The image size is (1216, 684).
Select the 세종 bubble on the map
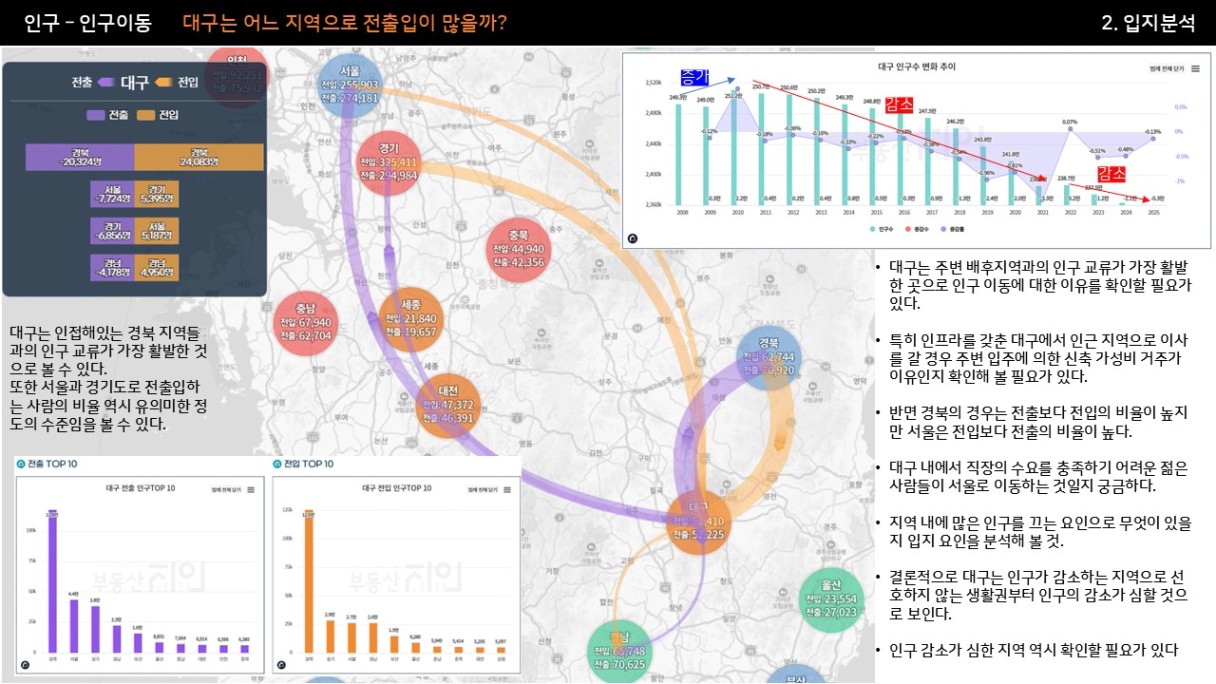click(x=411, y=319)
